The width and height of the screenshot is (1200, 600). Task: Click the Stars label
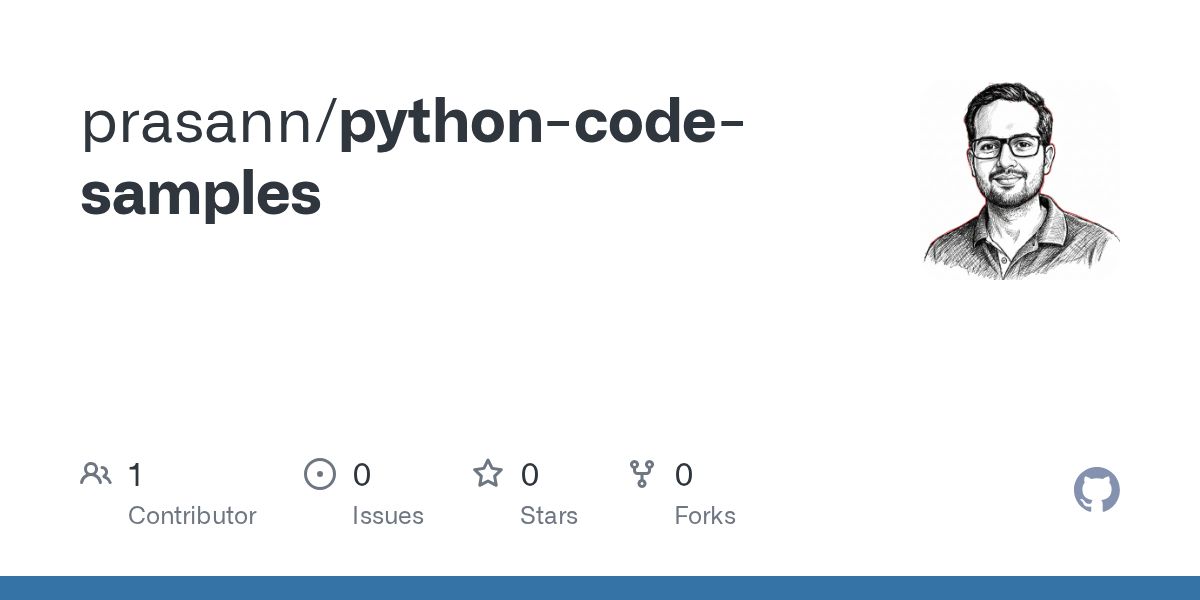point(549,516)
